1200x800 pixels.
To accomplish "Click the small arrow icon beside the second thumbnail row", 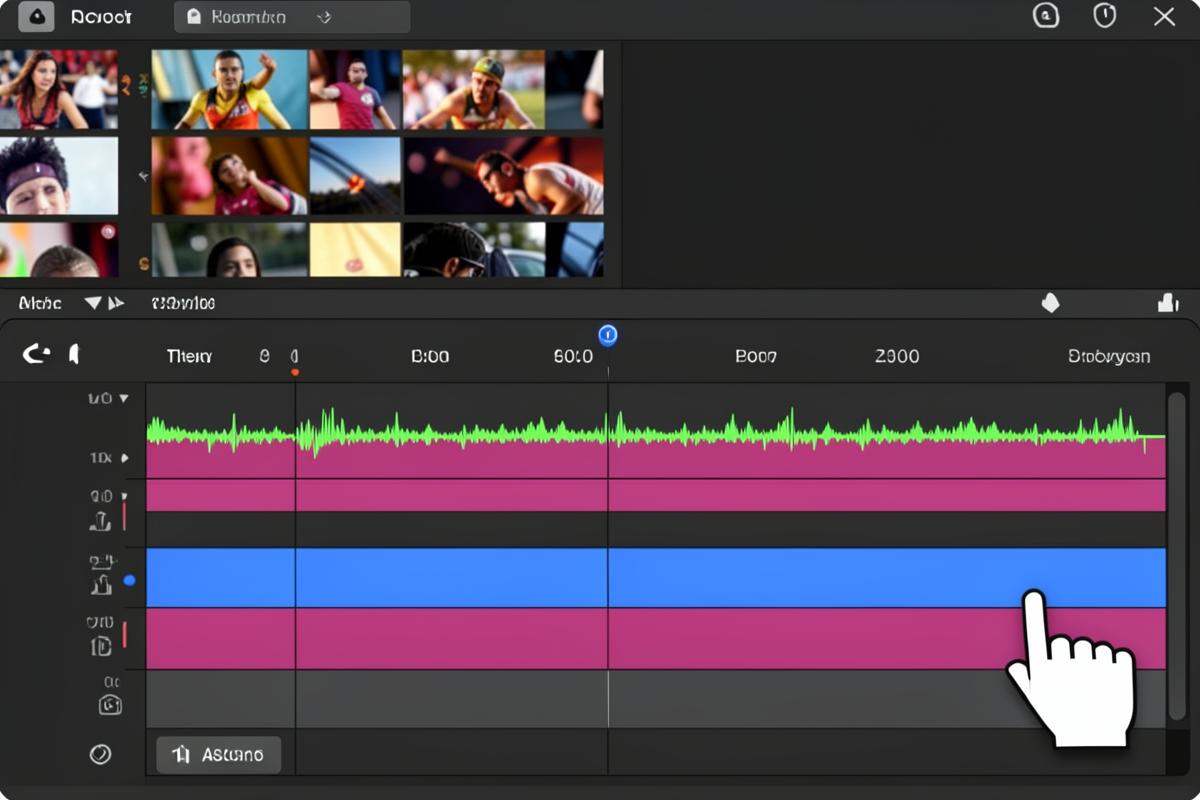I will [x=142, y=176].
